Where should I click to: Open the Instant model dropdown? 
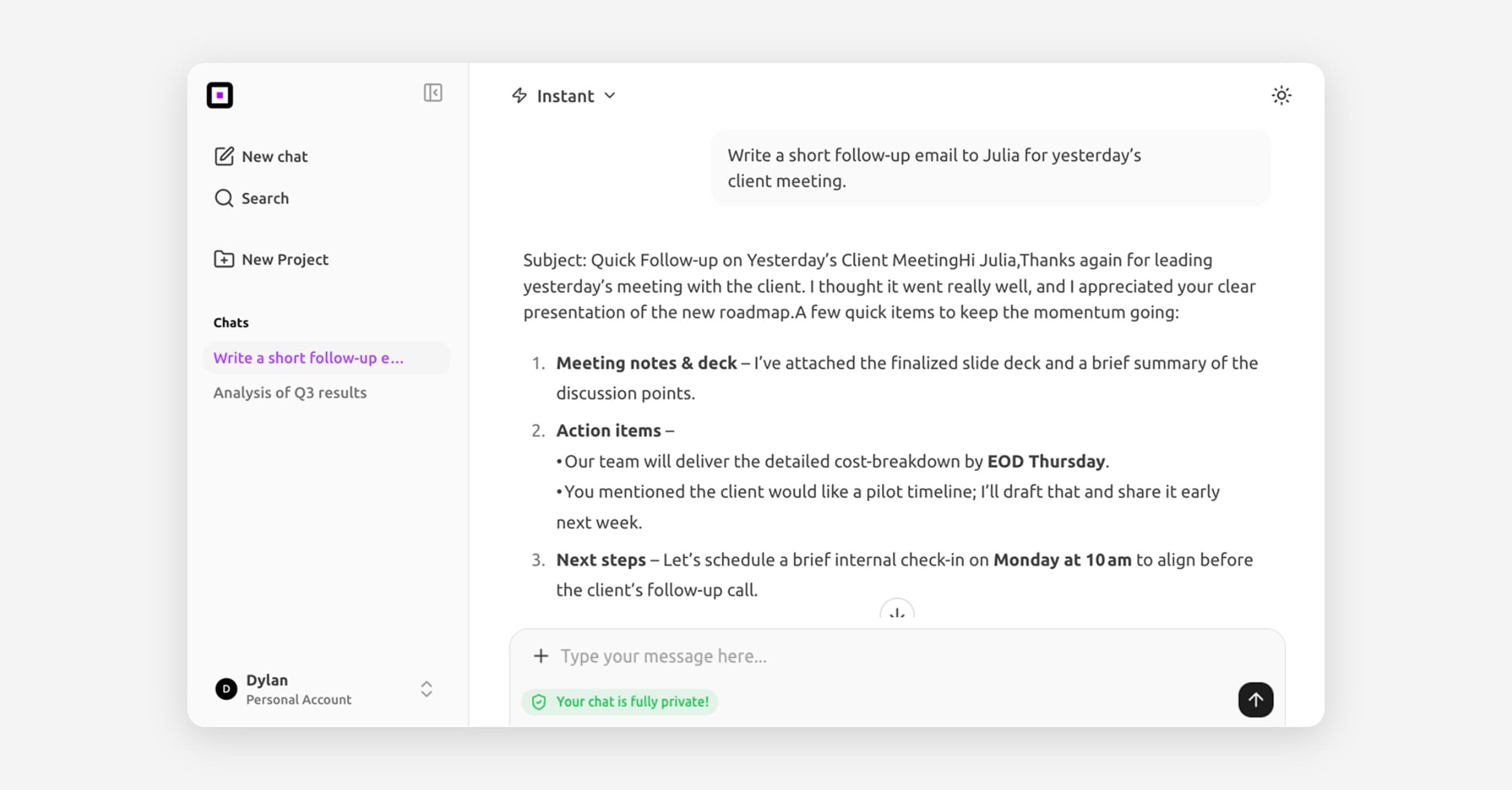tap(609, 96)
